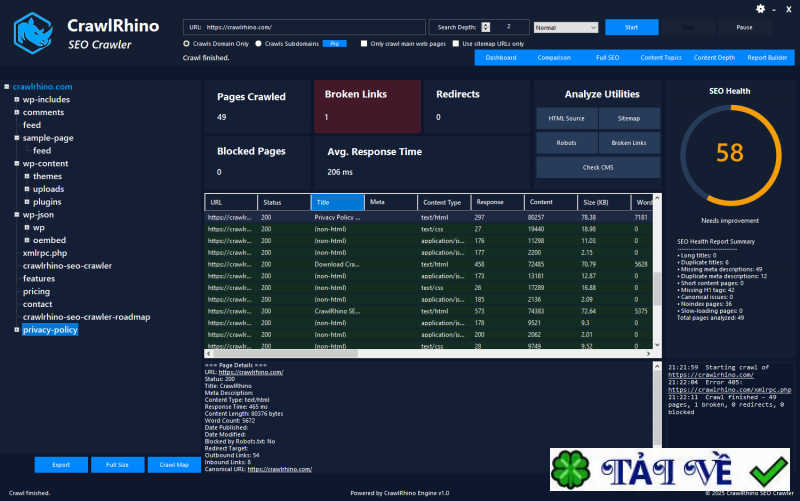This screenshot has height=501, width=800.
Task: Select the Crawls Subdomains radio button
Action: click(259, 43)
